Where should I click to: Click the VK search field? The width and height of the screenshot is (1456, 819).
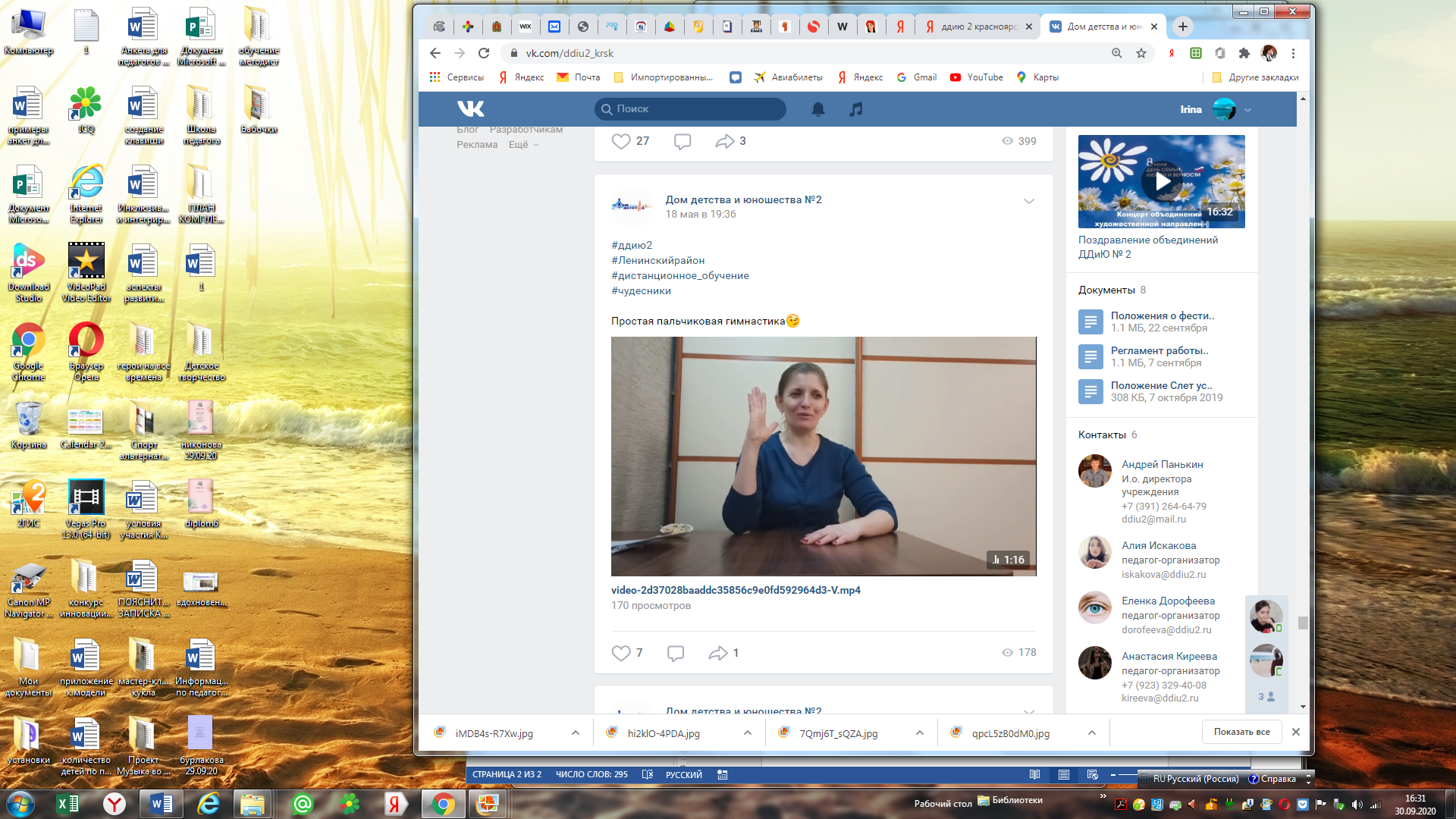[690, 109]
